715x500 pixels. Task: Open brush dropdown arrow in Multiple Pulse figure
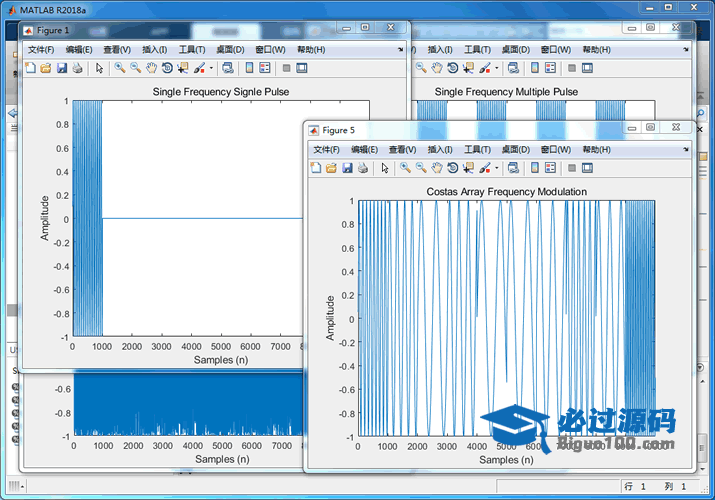coord(497,68)
